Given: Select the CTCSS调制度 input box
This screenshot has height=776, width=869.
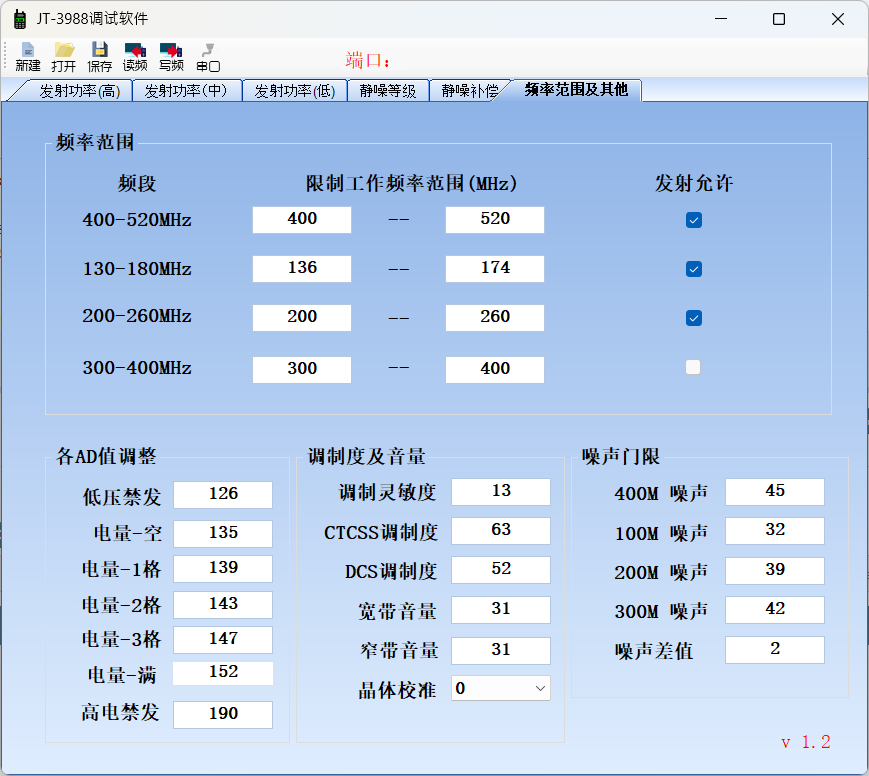Looking at the screenshot, I should coord(501,530).
